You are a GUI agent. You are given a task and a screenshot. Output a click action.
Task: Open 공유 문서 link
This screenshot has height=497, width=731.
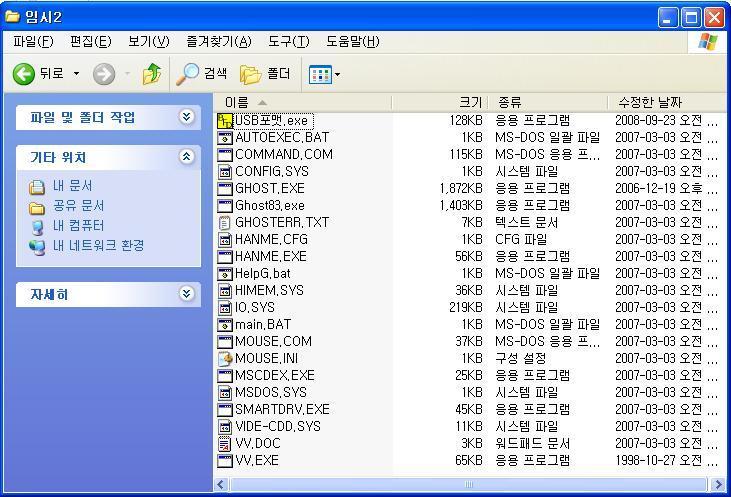tap(78, 206)
